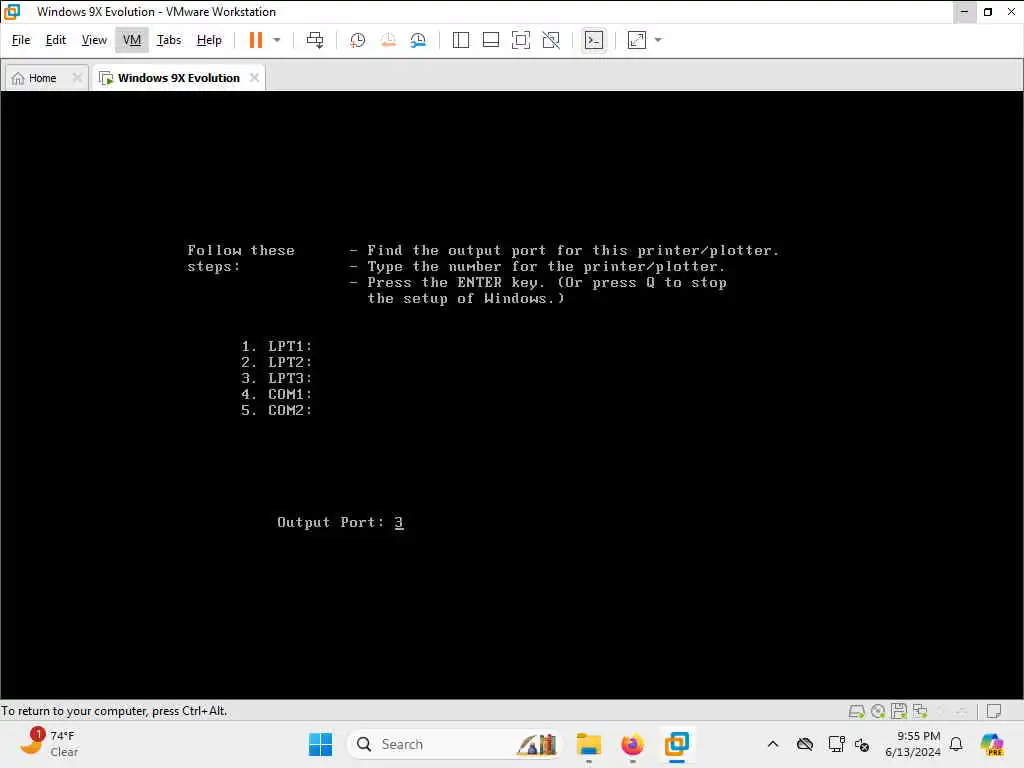Open the Edit menu
The image size is (1024, 768).
[x=56, y=40]
